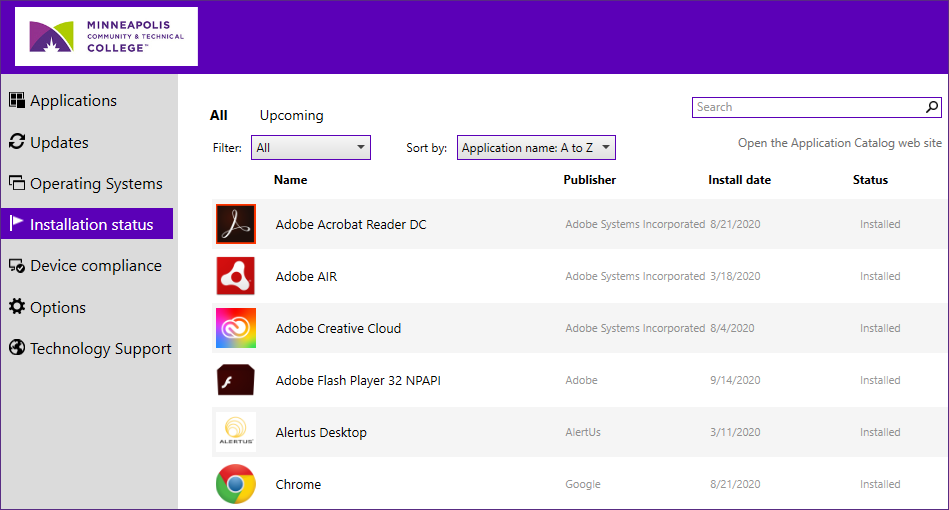Image resolution: width=949 pixels, height=510 pixels.
Task: Click the Adobe Flash Player icon
Action: (x=236, y=380)
